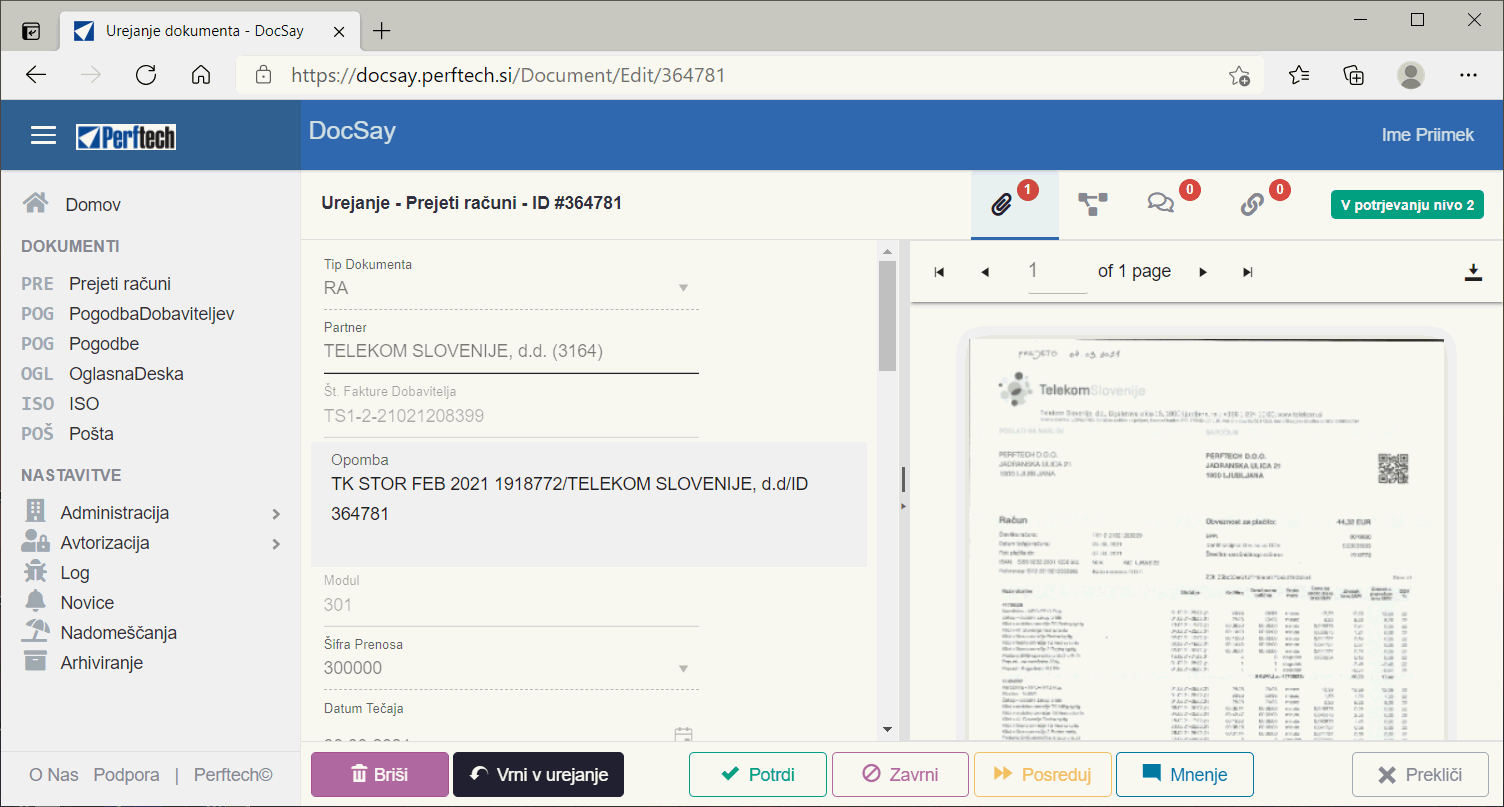The image size is (1504, 807).
Task: Download the document with the download icon
Action: tap(1473, 272)
